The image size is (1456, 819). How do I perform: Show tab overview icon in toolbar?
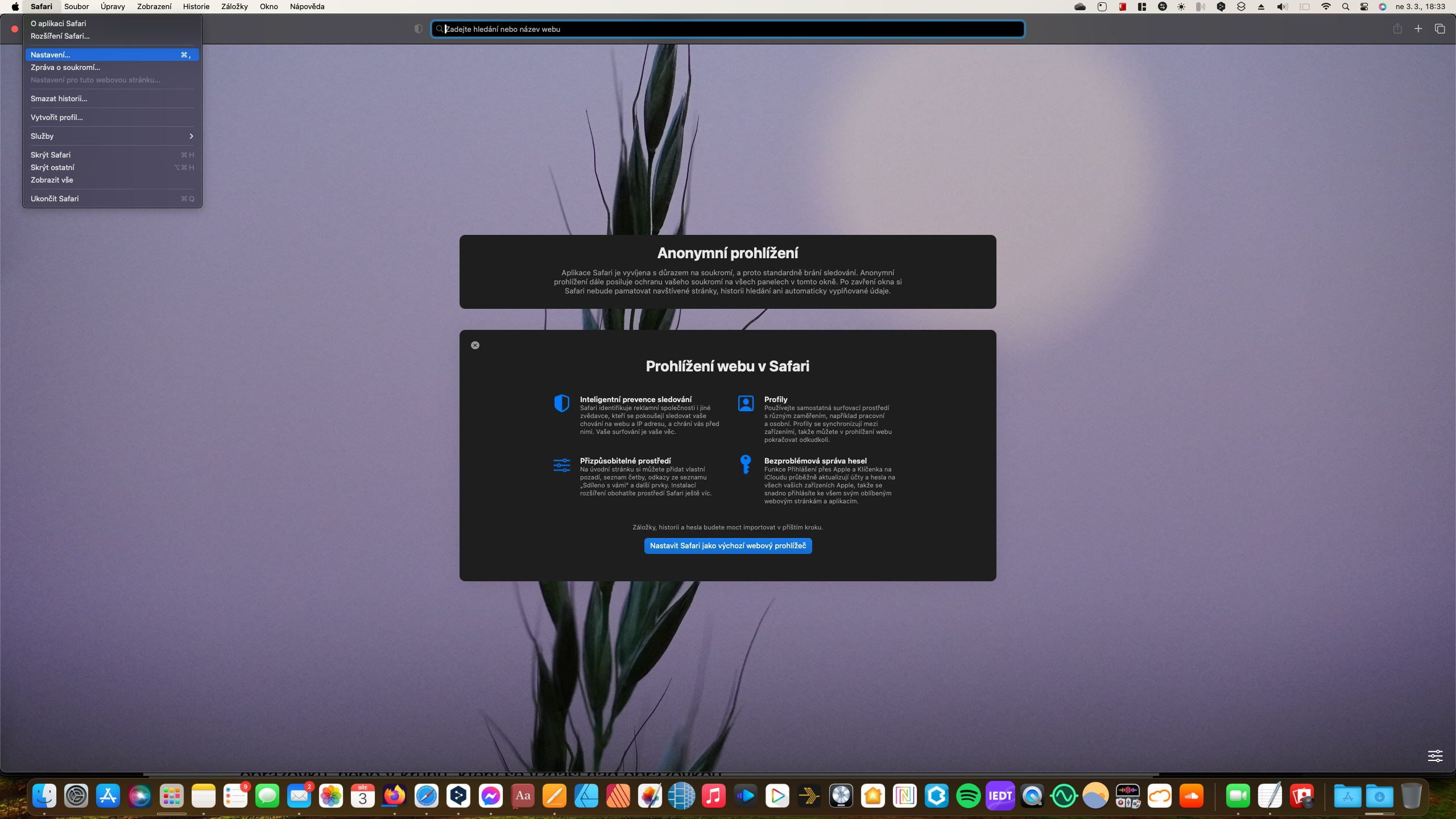tap(1440, 29)
